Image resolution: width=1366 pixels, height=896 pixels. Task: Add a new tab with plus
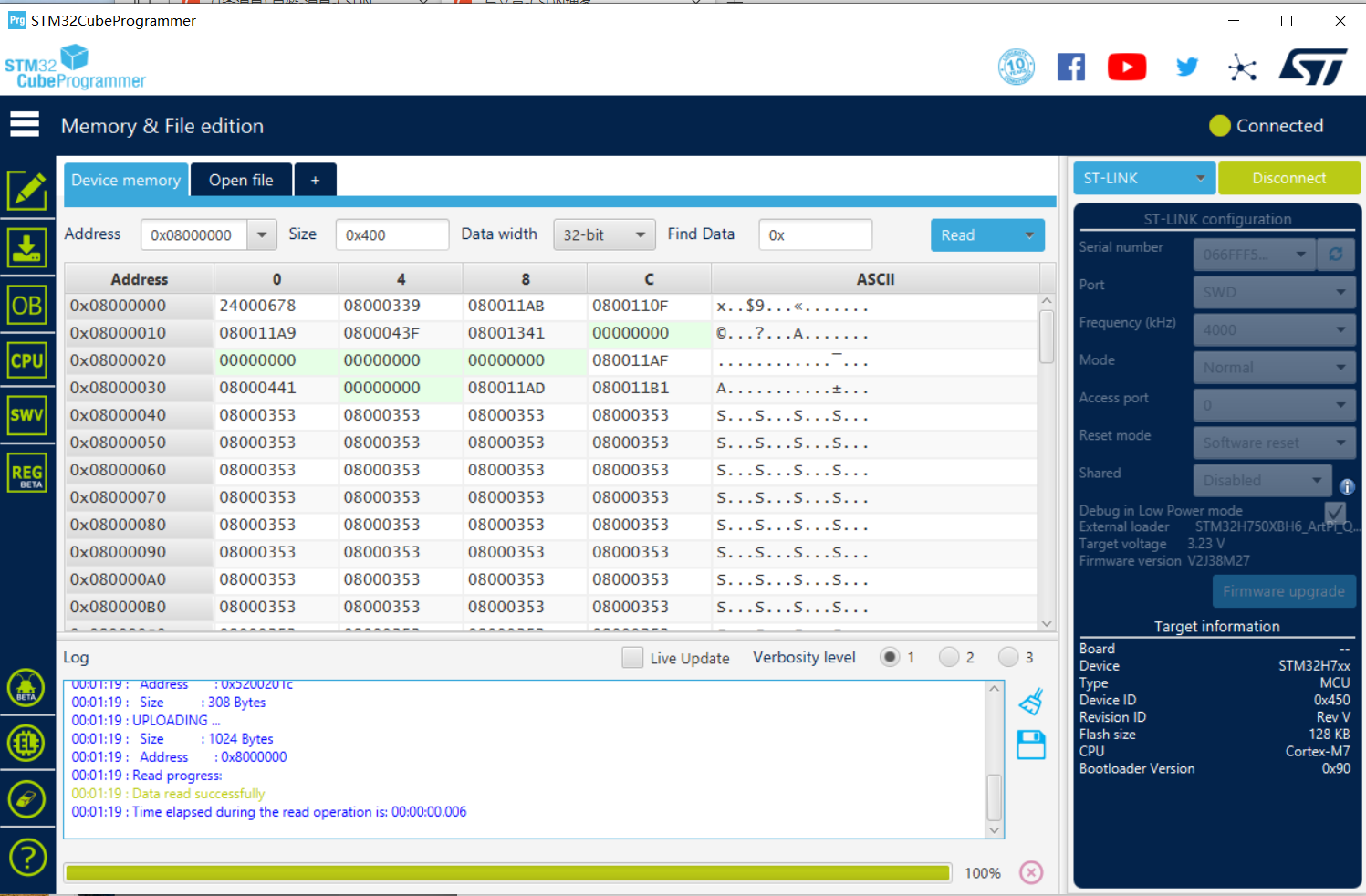tap(315, 180)
